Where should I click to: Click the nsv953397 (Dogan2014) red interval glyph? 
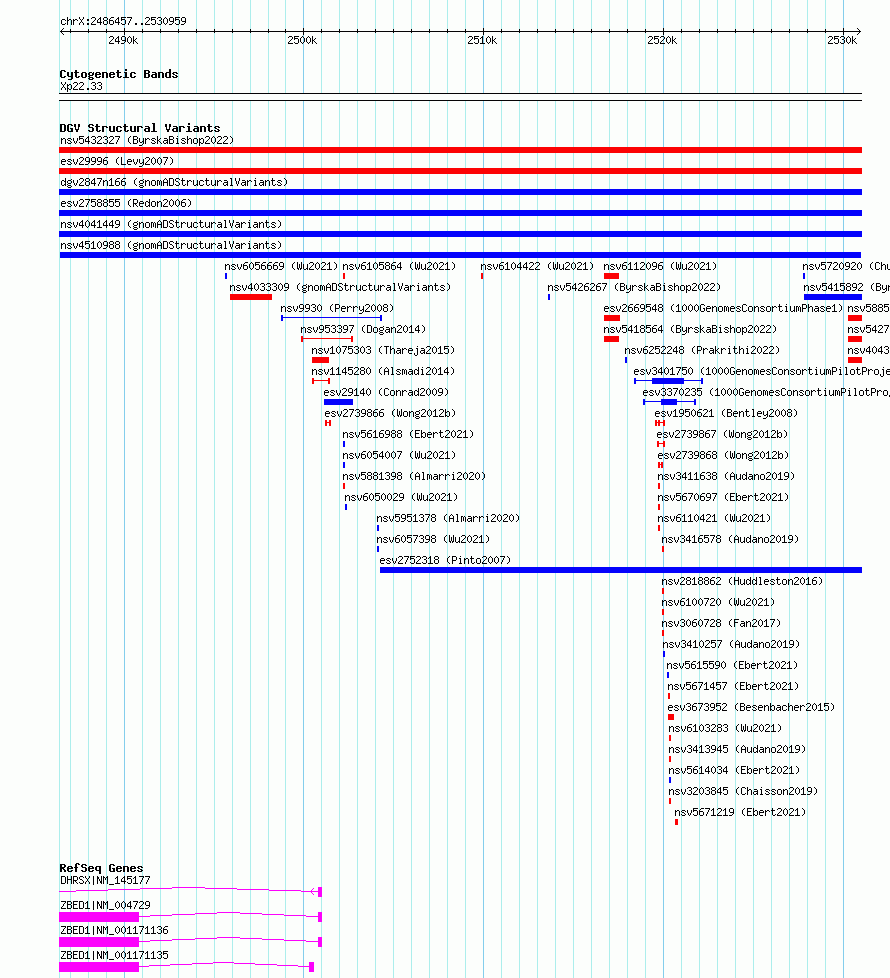[x=327, y=339]
